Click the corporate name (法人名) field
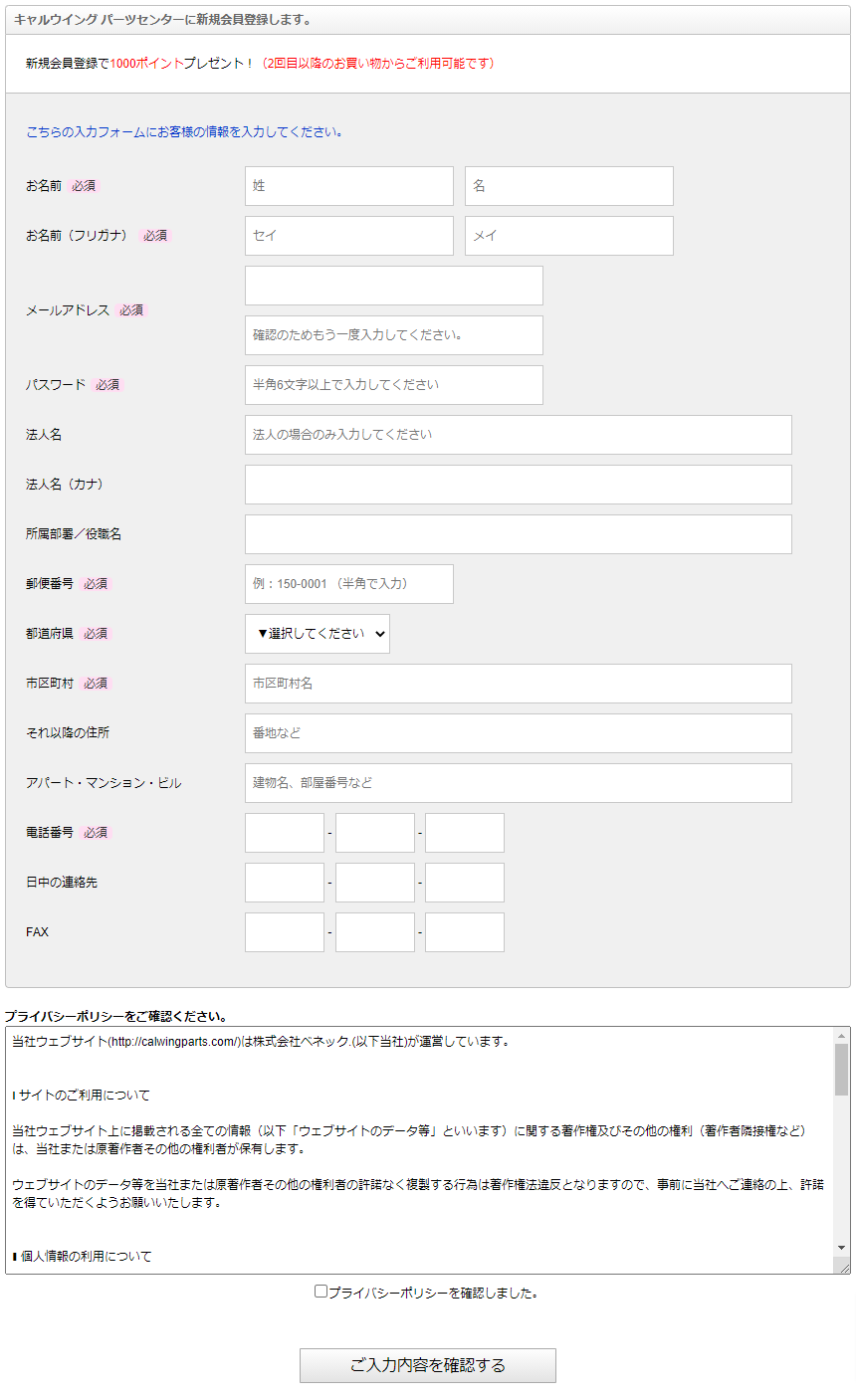 click(519, 435)
